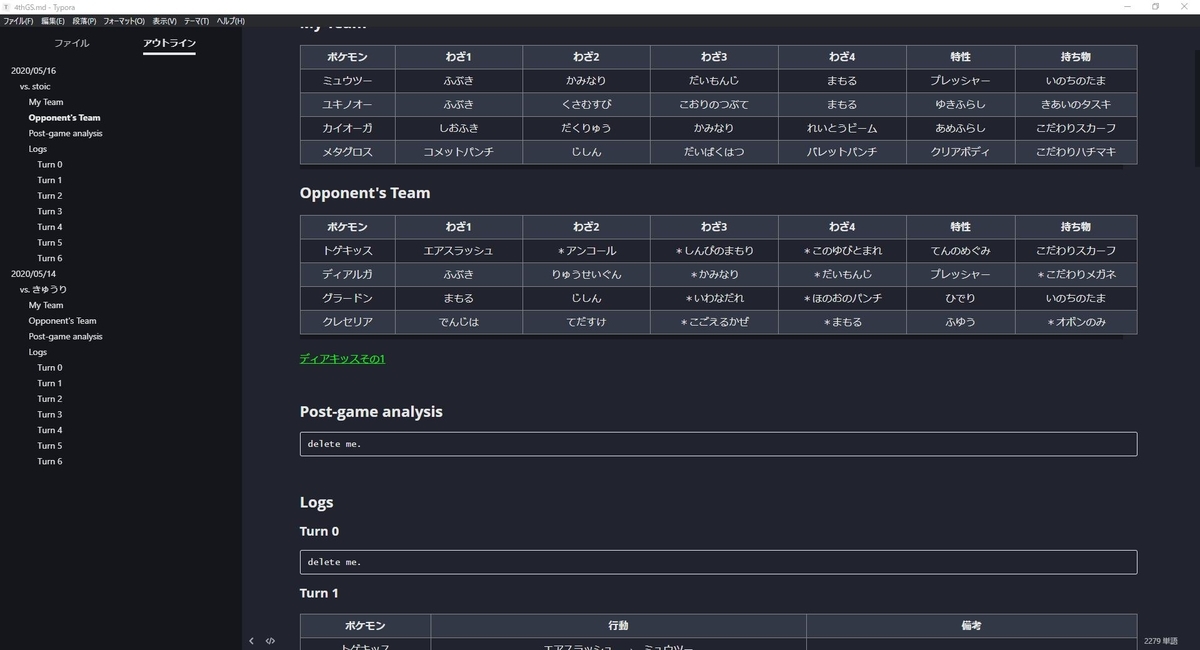Jump to 2020/05/16 in outline

pyautogui.click(x=33, y=71)
